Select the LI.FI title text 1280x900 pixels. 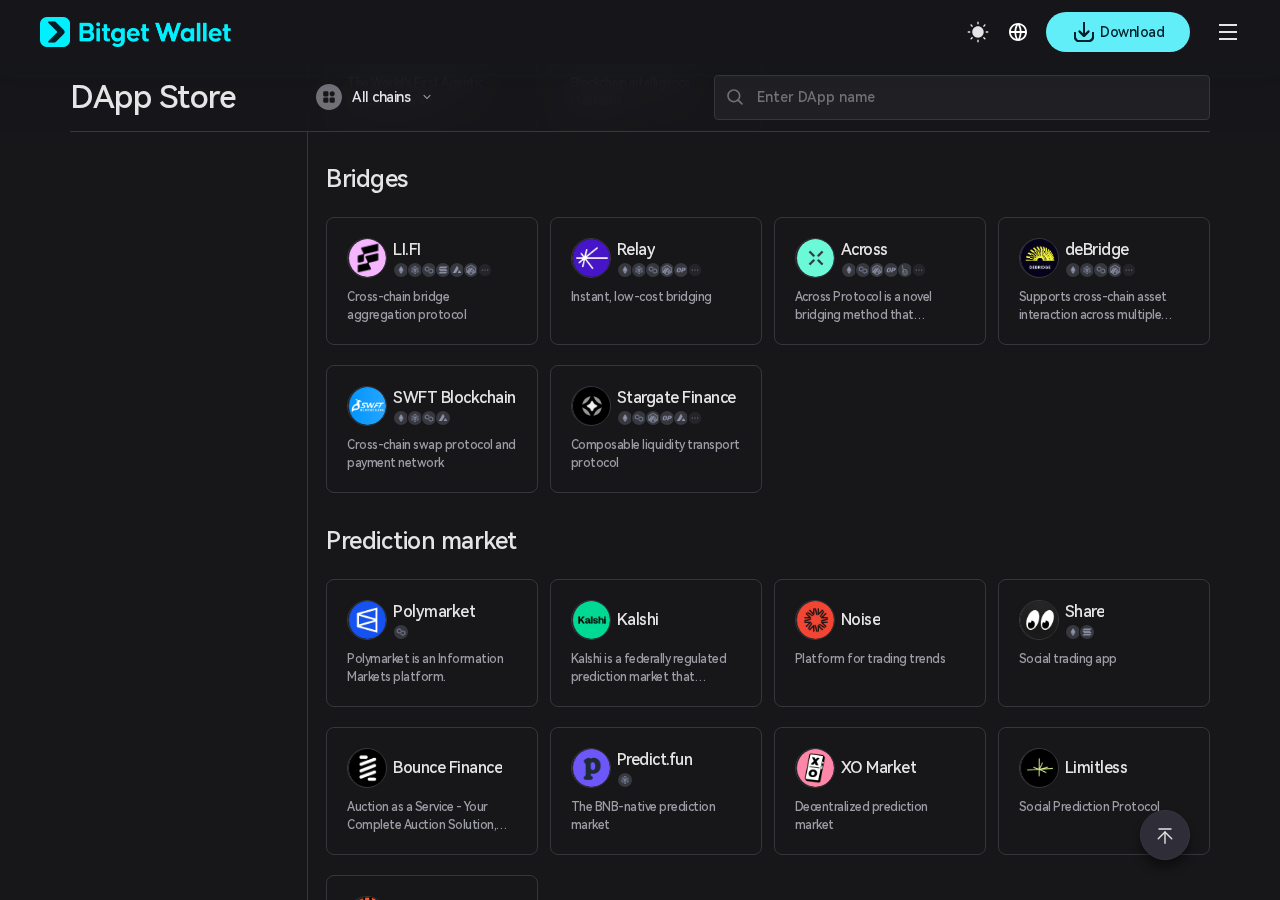(x=407, y=249)
